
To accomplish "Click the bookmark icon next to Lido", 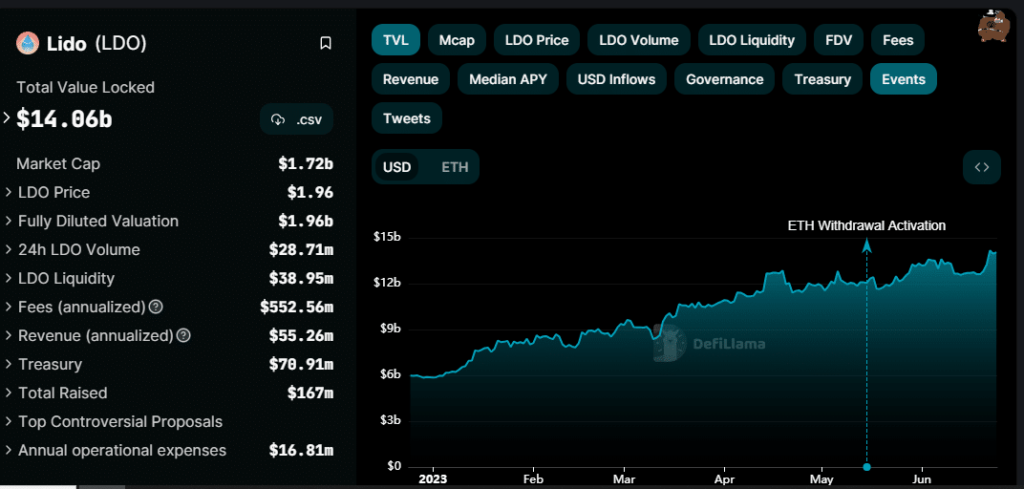I will 325,43.
